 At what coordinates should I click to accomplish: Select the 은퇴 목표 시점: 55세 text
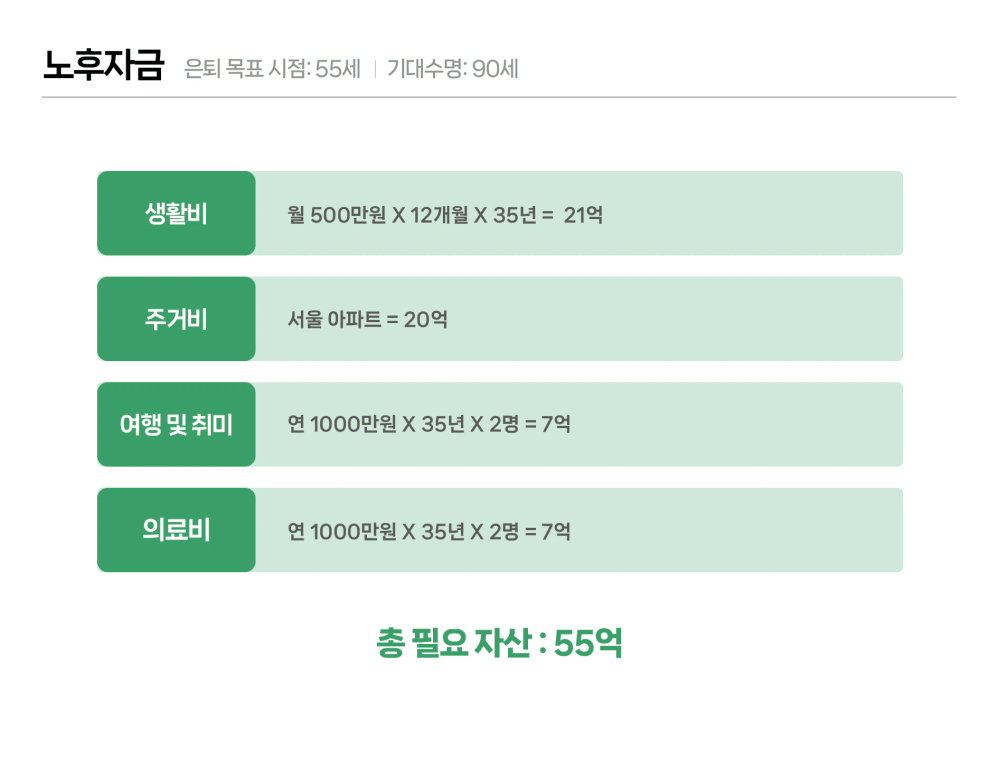(x=272, y=69)
